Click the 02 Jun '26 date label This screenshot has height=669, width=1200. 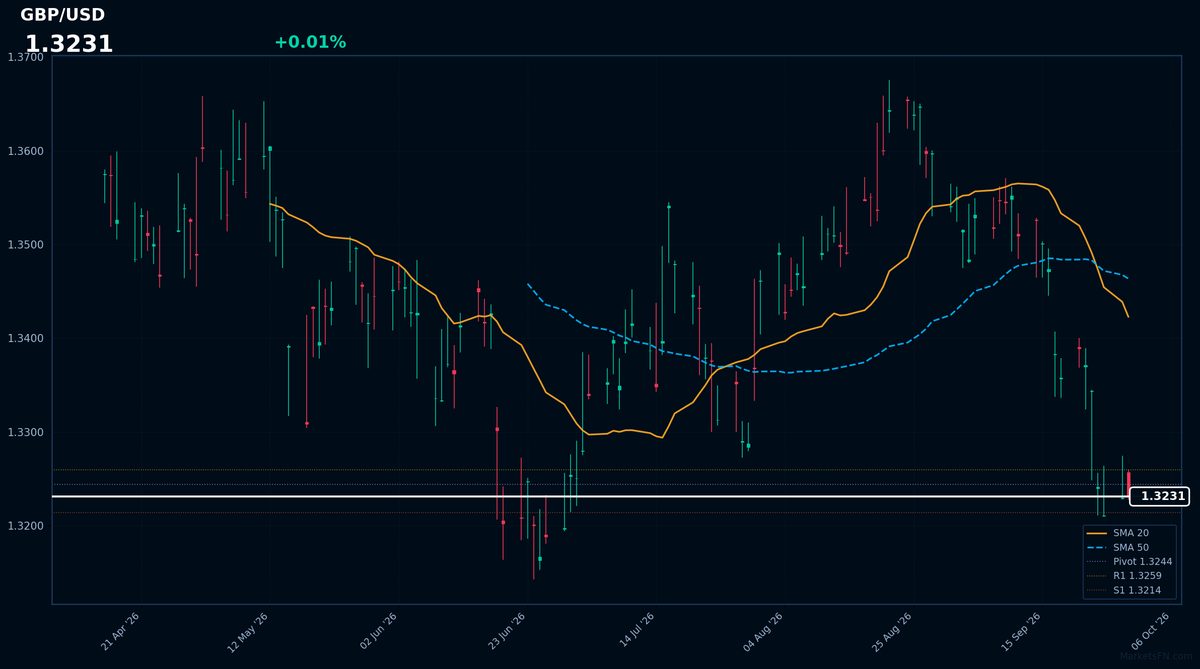tap(379, 632)
